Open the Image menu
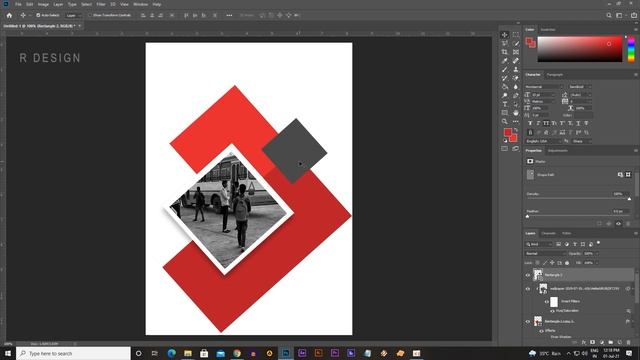 [x=43, y=4]
